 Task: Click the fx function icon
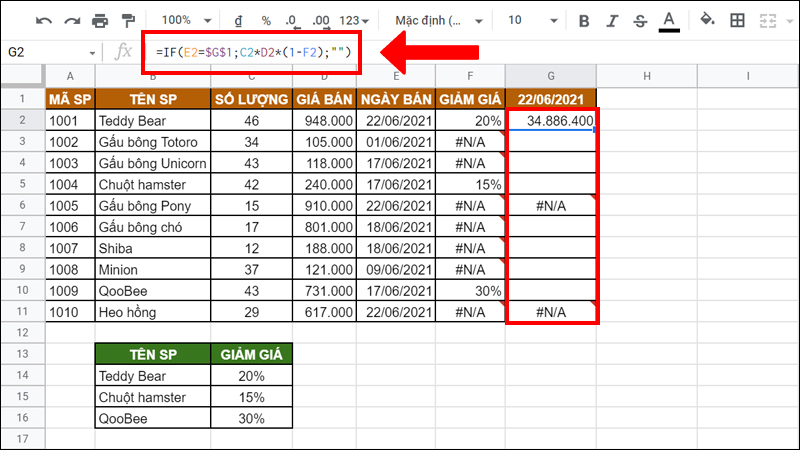click(123, 52)
